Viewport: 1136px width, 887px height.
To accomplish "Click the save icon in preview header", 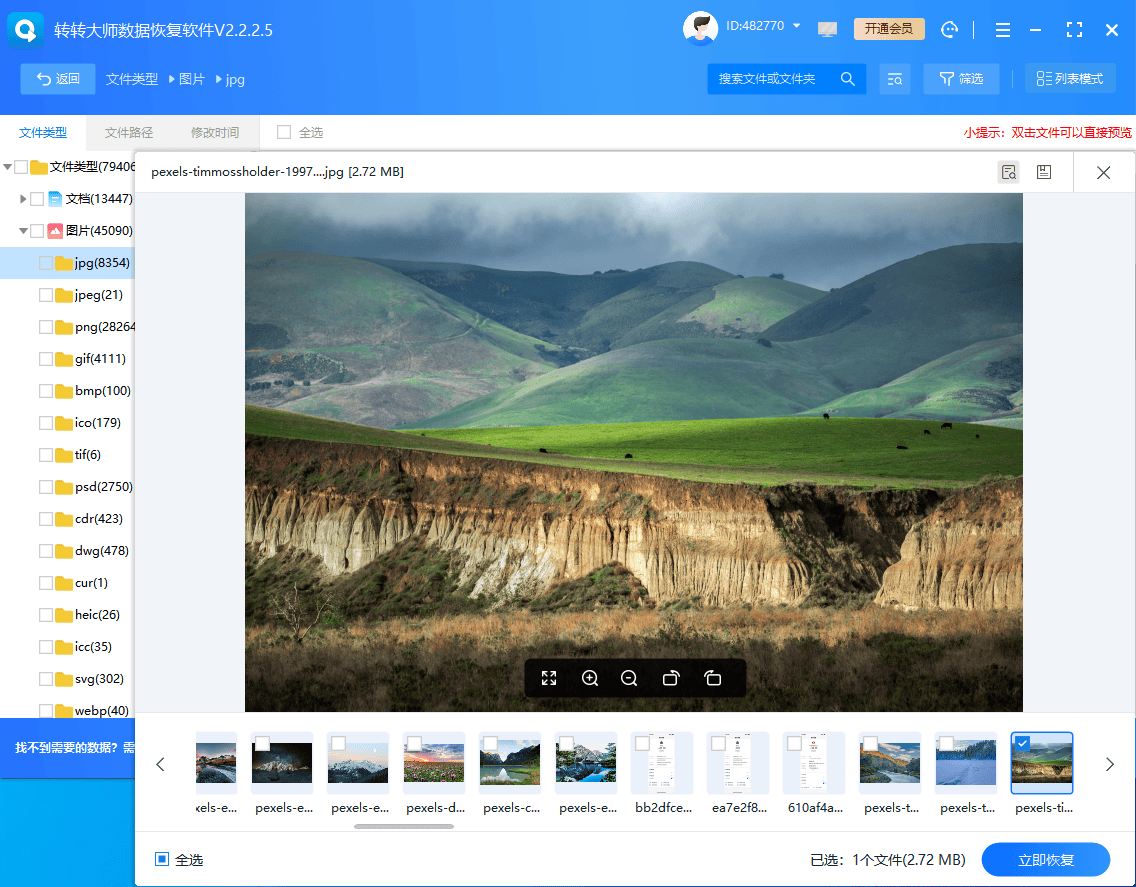I will pyautogui.click(x=1043, y=172).
